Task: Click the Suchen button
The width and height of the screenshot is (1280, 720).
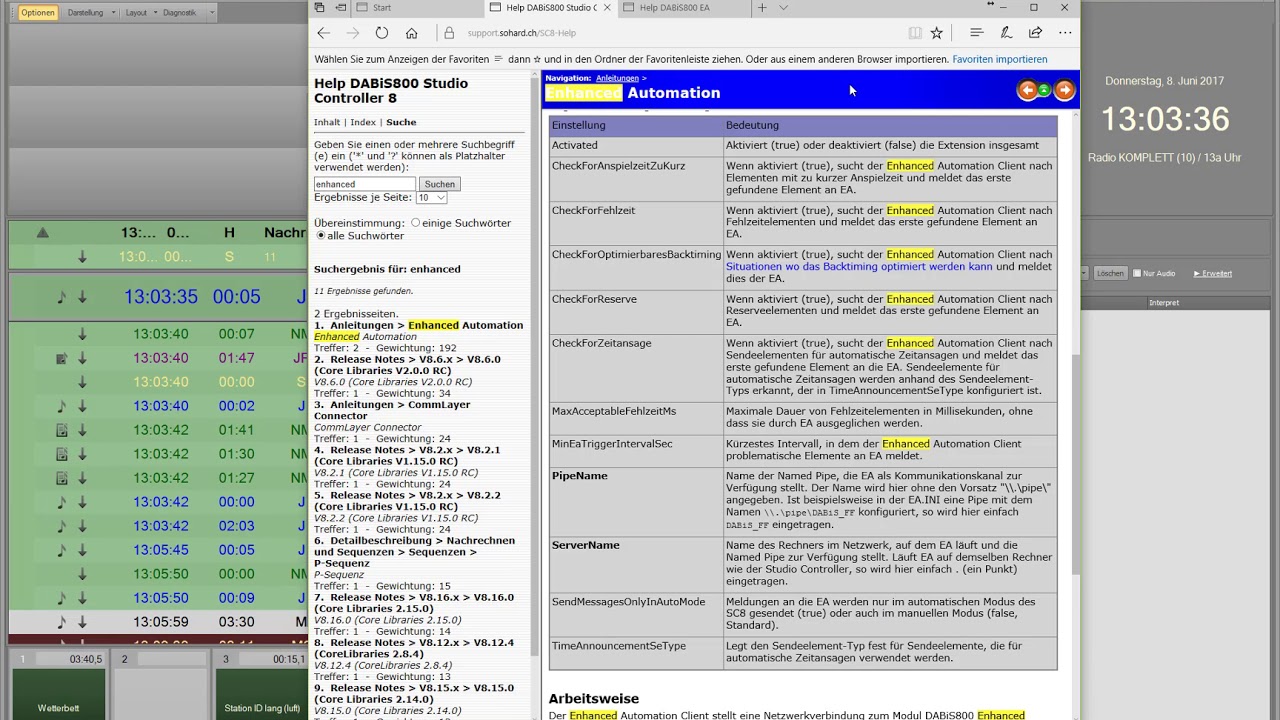Action: (439, 184)
